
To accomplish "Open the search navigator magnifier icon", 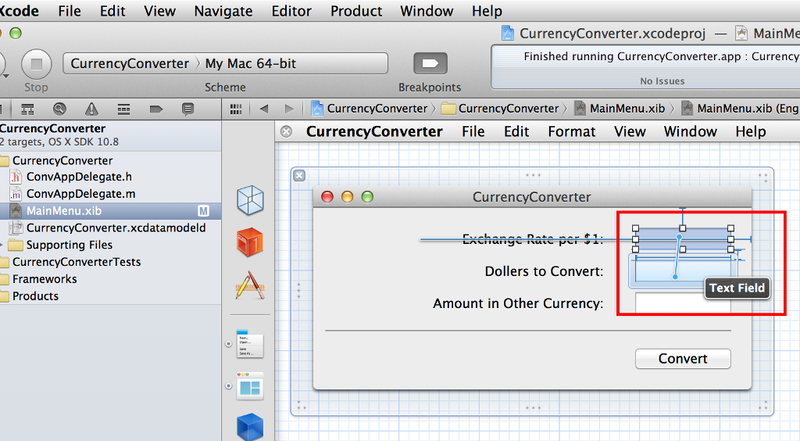I will (x=60, y=109).
